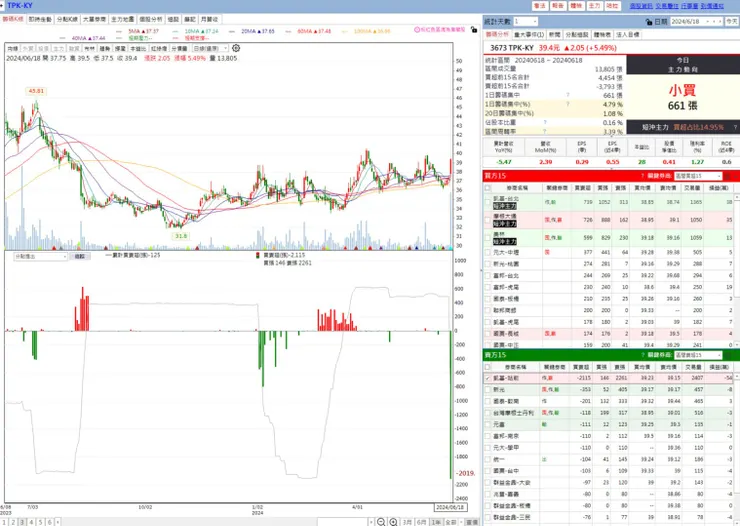Viewport: 740px width, 526px height.
Task: Select the 台灣摩根士丹利 seller row
Action: [608, 413]
